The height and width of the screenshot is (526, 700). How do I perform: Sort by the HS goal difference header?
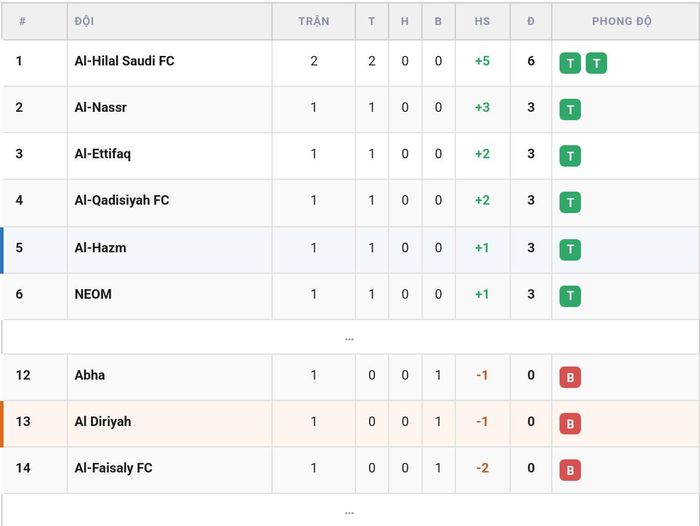tap(482, 21)
